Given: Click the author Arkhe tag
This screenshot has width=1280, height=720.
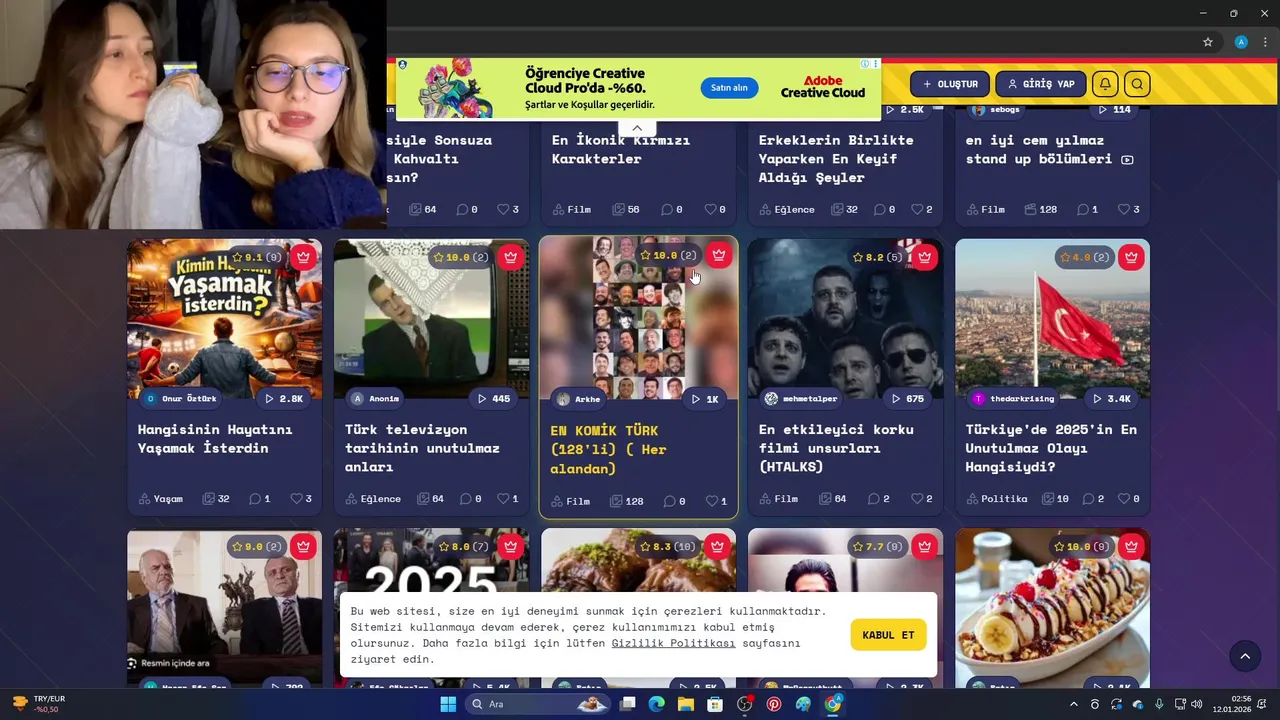Looking at the screenshot, I should [579, 399].
